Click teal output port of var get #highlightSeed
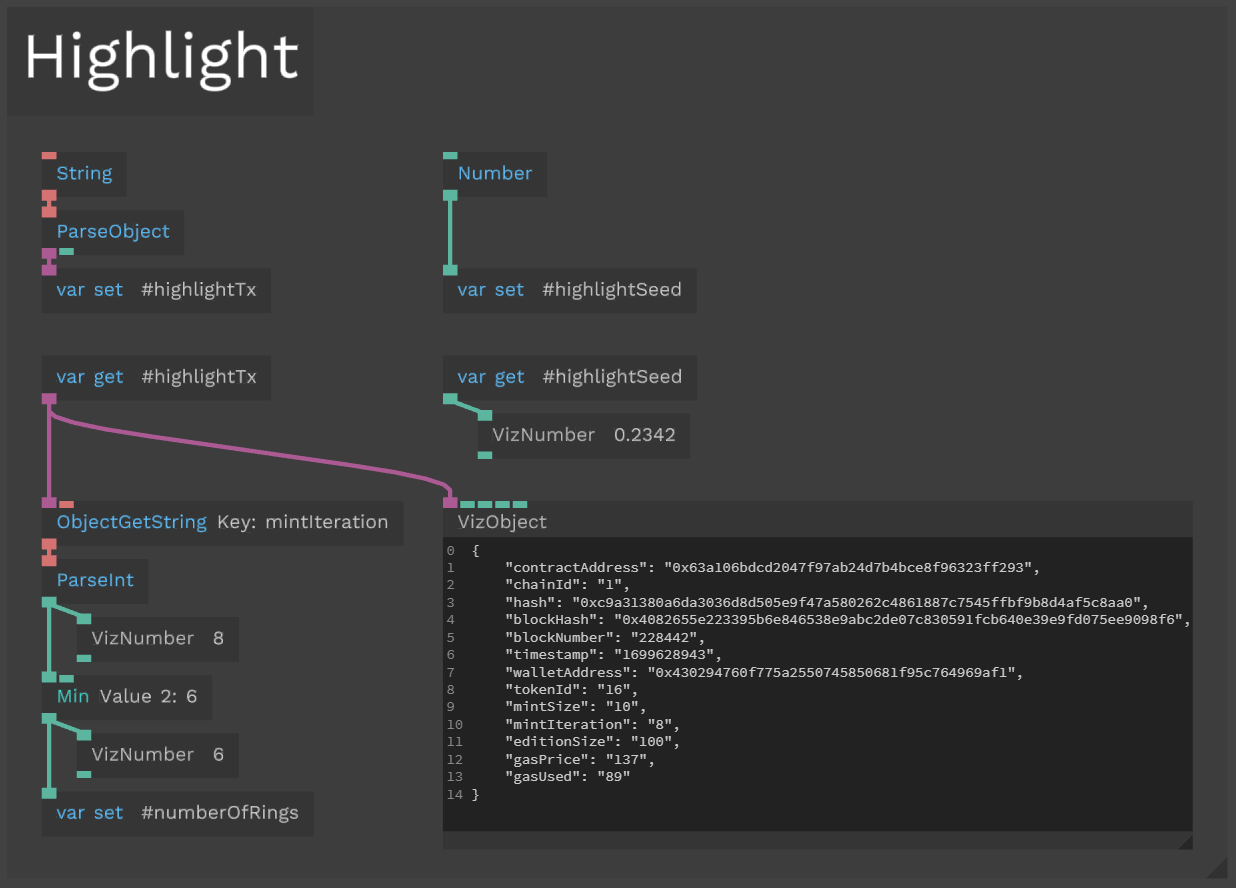This screenshot has height=888, width=1236. click(450, 398)
